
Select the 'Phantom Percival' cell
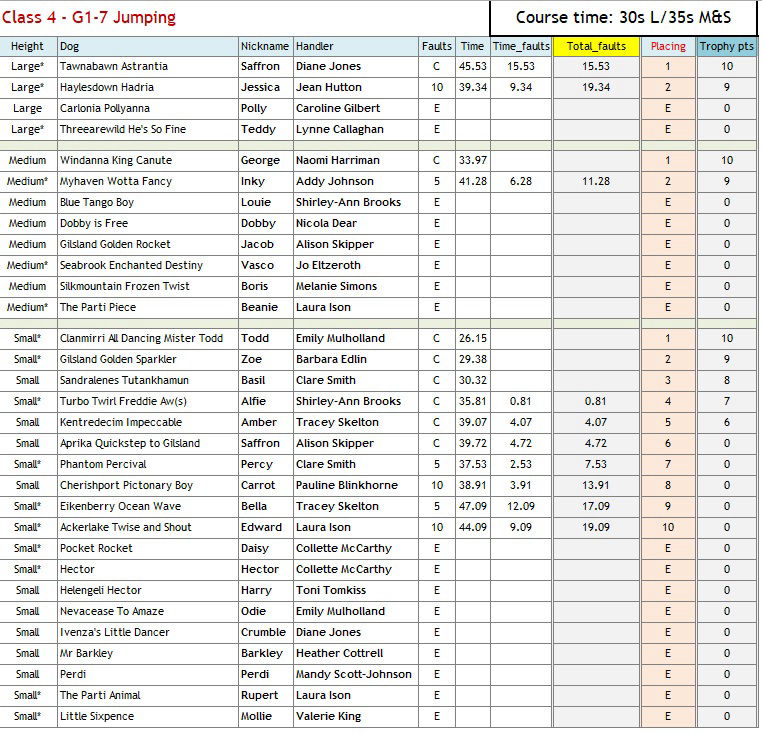pyautogui.click(x=148, y=464)
